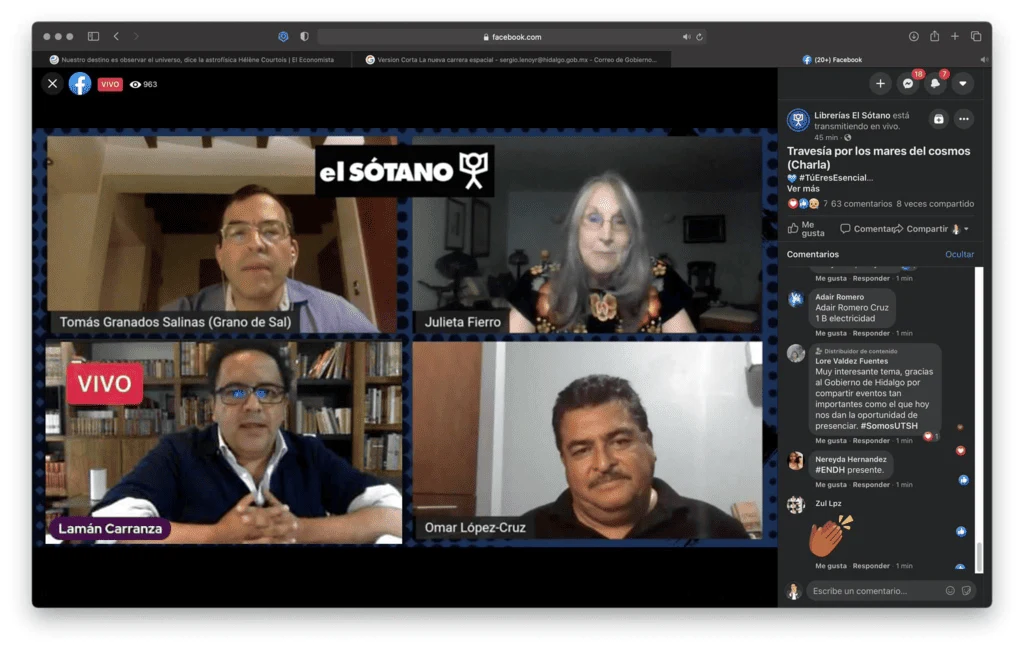Click the Facebook logo beside the VIVO badge
Viewport: 1024px width, 650px height.
pyautogui.click(x=80, y=84)
